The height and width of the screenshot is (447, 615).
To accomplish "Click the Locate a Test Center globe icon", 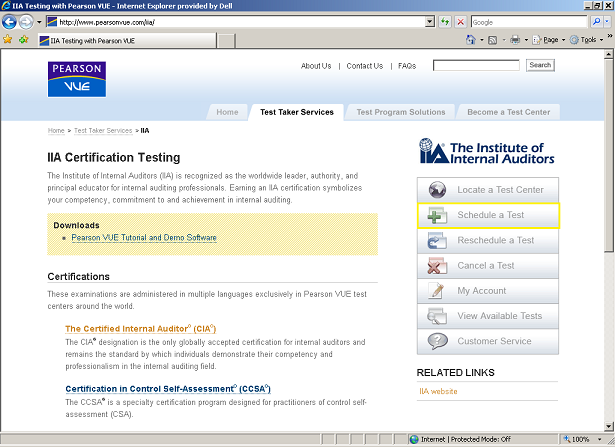I will pos(436,190).
